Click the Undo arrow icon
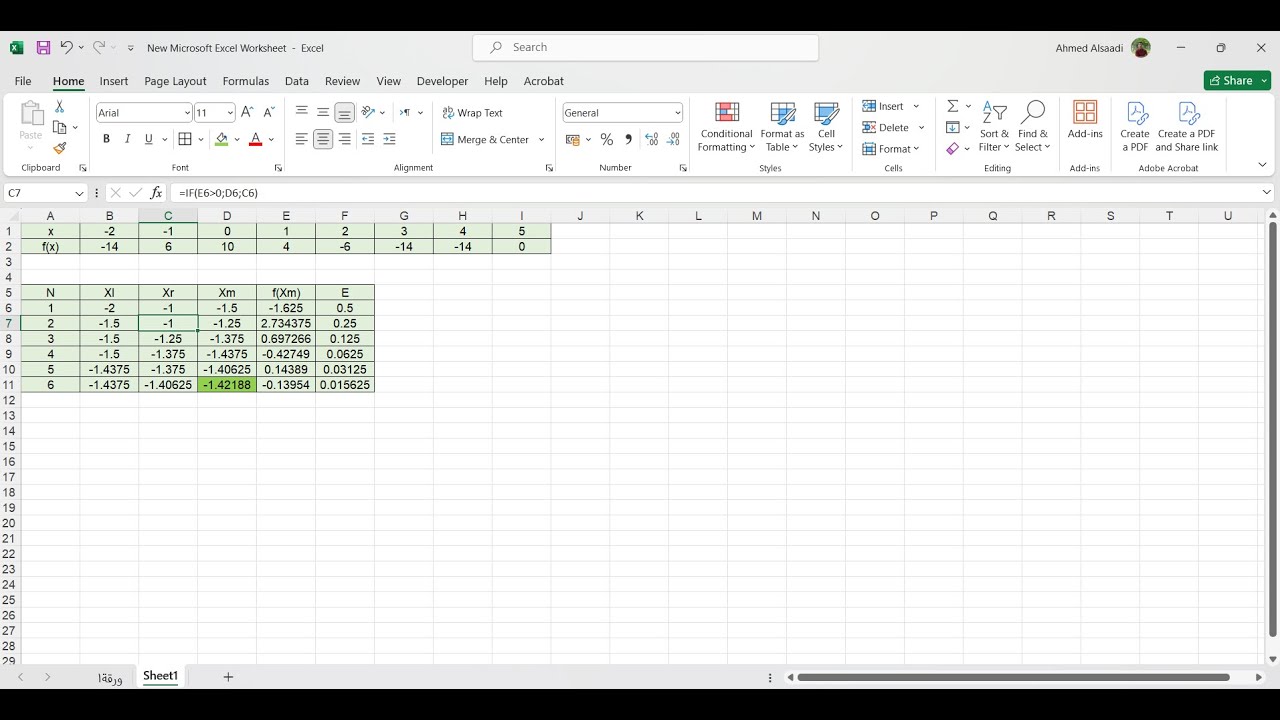This screenshot has height=720, width=1280. click(x=66, y=47)
